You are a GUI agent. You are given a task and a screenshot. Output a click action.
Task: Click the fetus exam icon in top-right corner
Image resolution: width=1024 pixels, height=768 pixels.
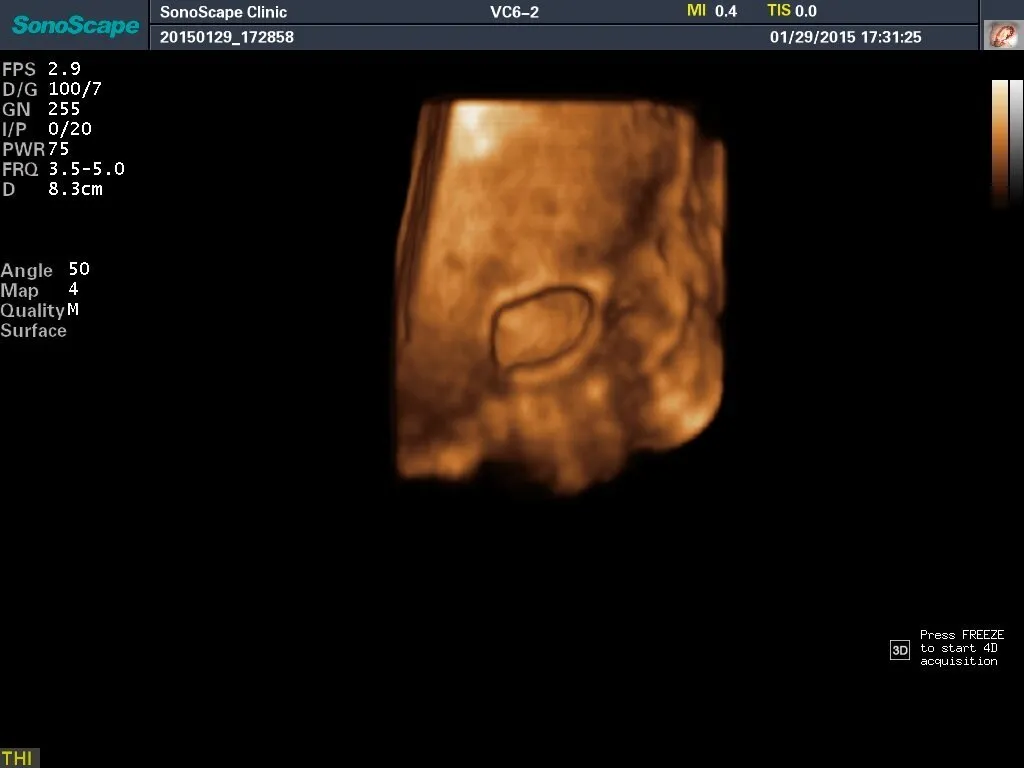coord(1000,36)
